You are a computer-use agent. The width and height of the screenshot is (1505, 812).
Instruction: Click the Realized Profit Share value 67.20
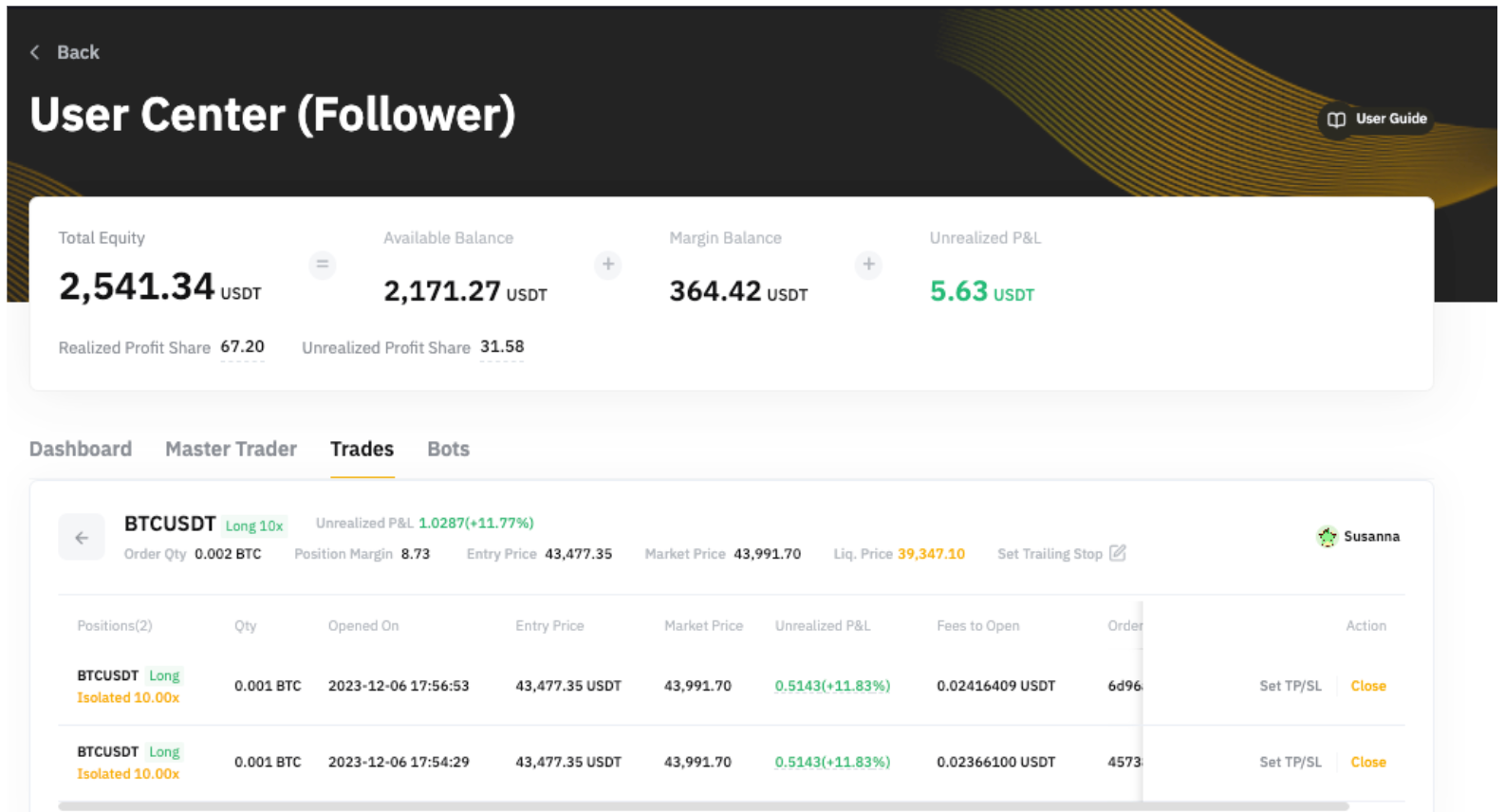tap(242, 347)
